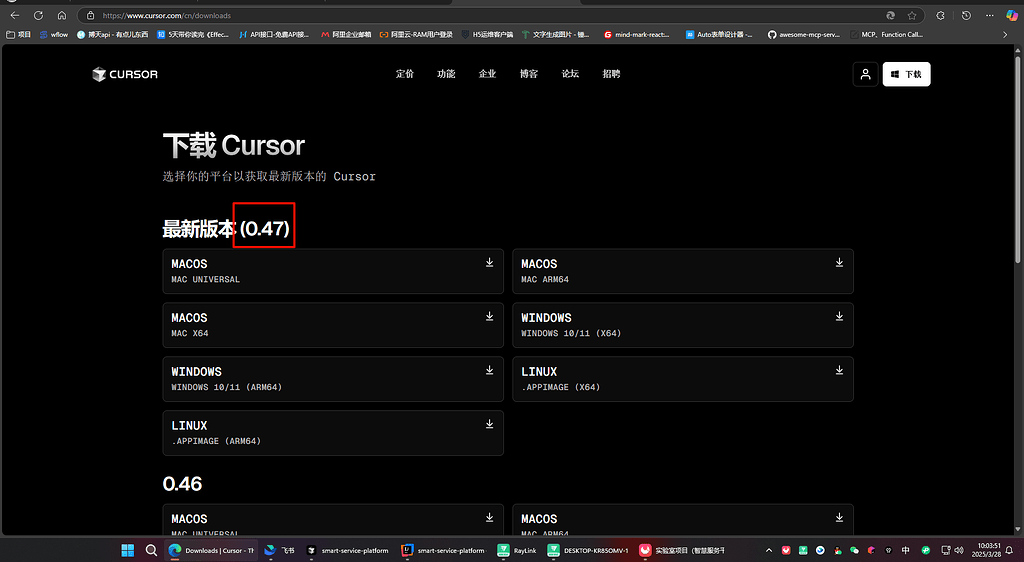Open RayLink from the taskbar

tap(517, 550)
